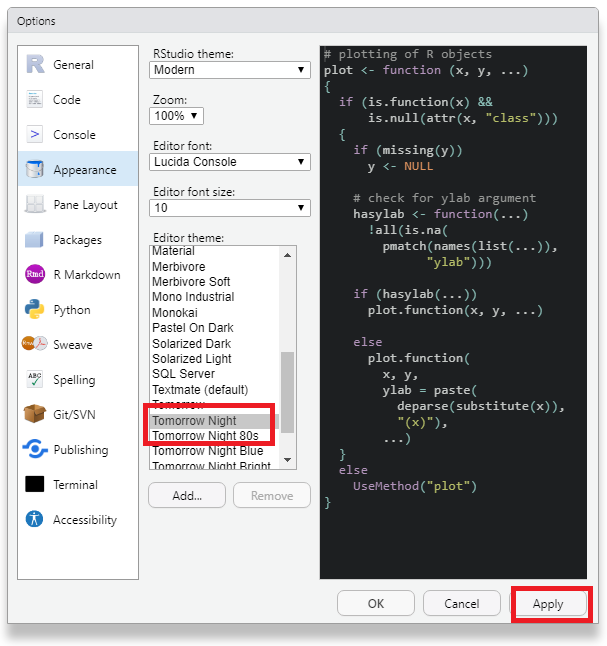Screen dimensions: 607x646
Task: Click the R Markdown Rmd icon
Action: (x=35, y=274)
